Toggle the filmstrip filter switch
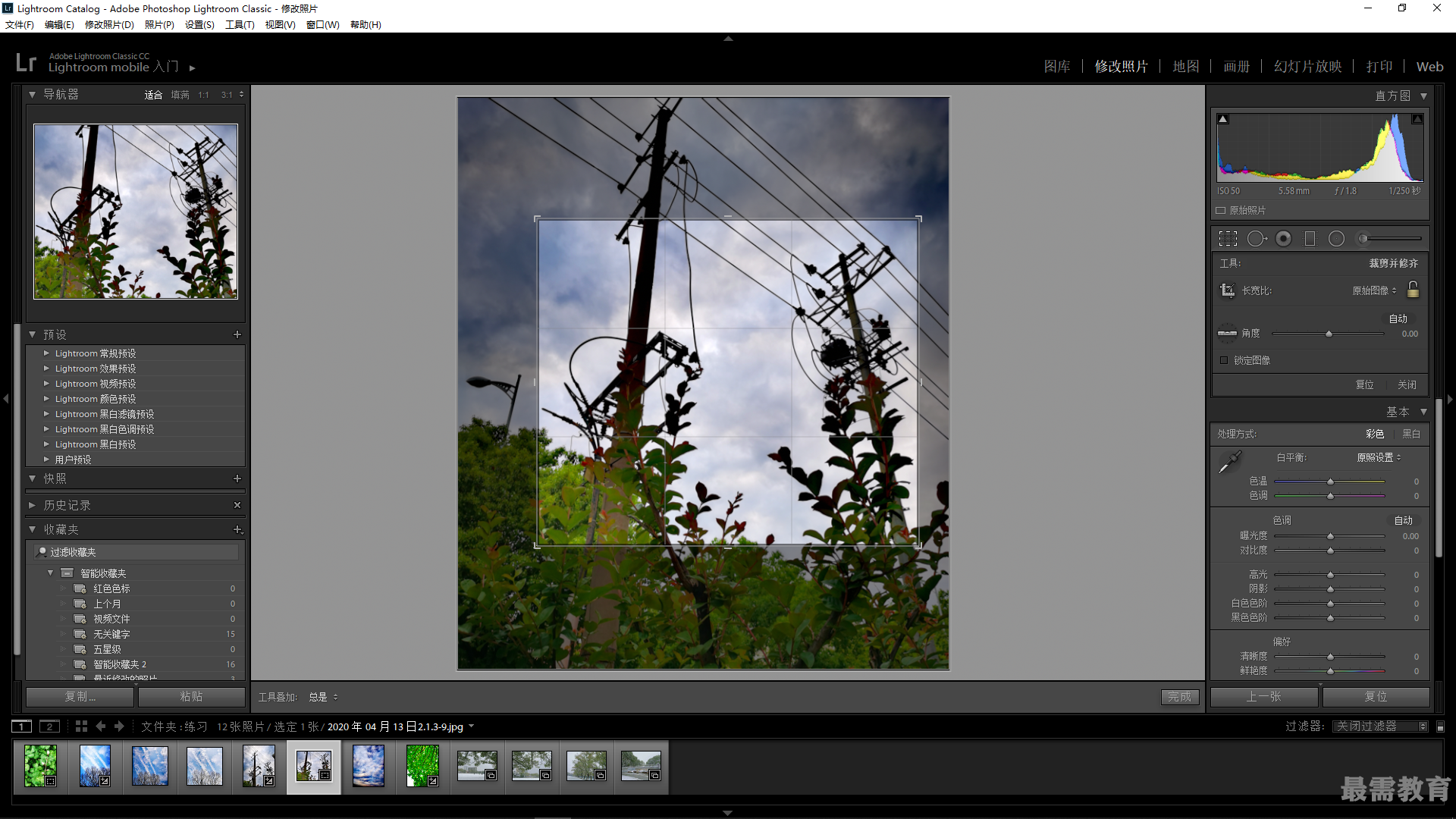This screenshot has height=819, width=1456. tap(1440, 726)
